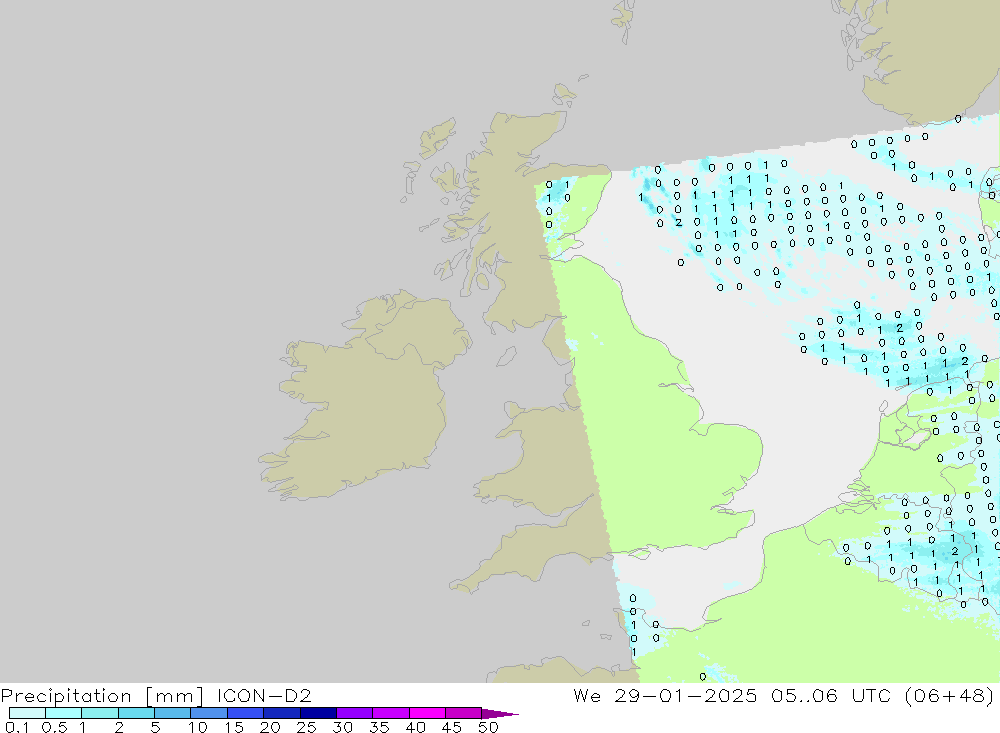Select the 5–10 mm blue legend swatch
Image resolution: width=1000 pixels, height=733 pixels.
point(173,713)
